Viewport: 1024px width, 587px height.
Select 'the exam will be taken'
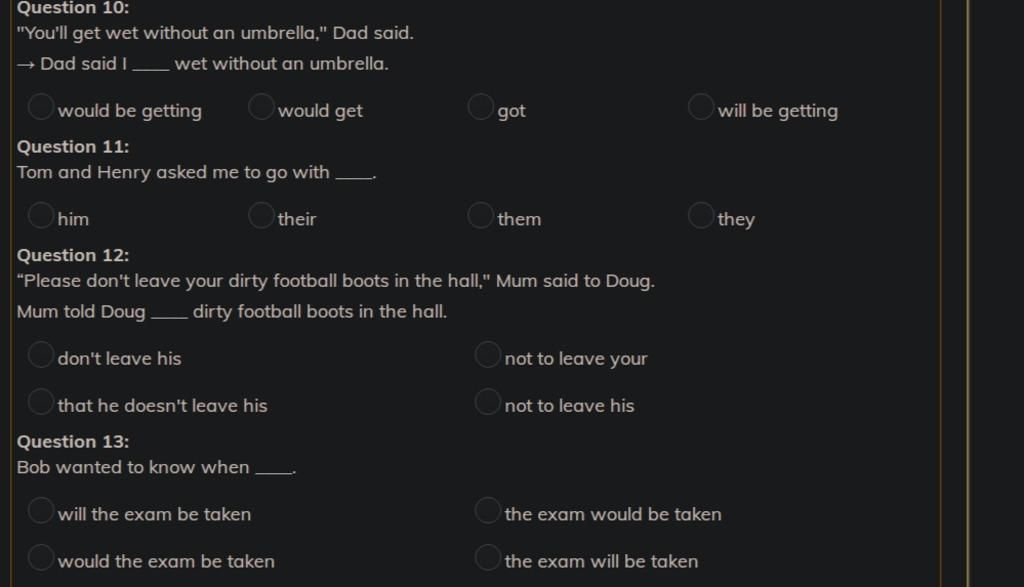click(488, 557)
